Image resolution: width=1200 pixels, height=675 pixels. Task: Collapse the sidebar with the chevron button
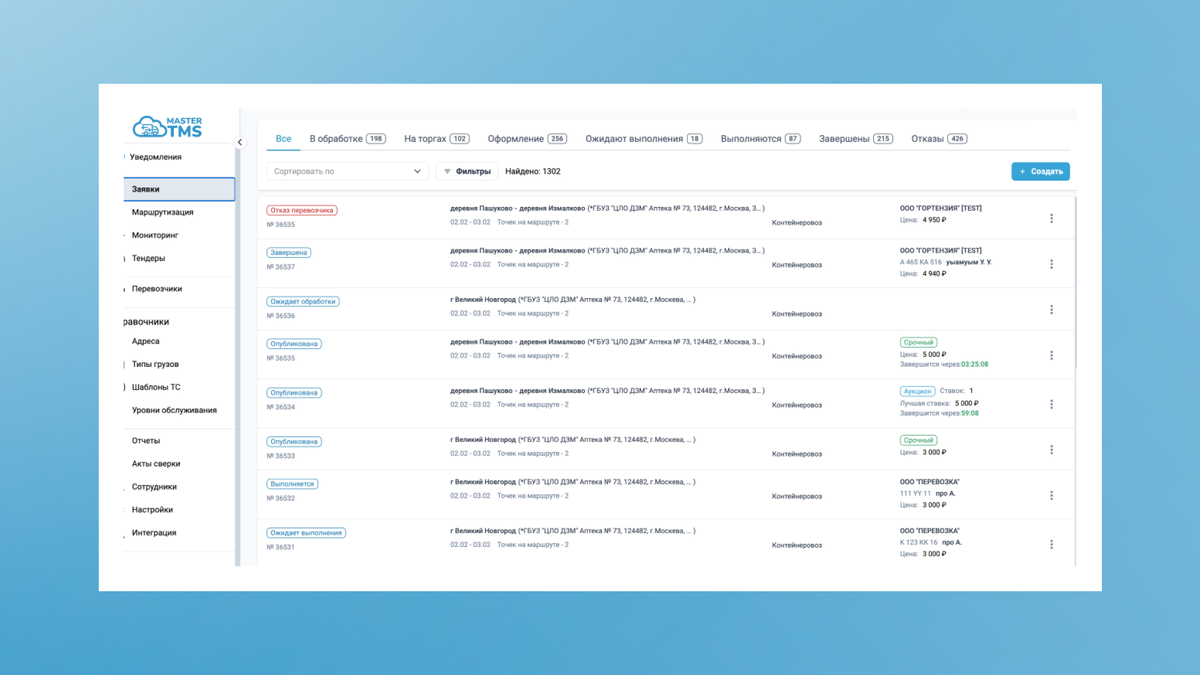click(x=239, y=143)
